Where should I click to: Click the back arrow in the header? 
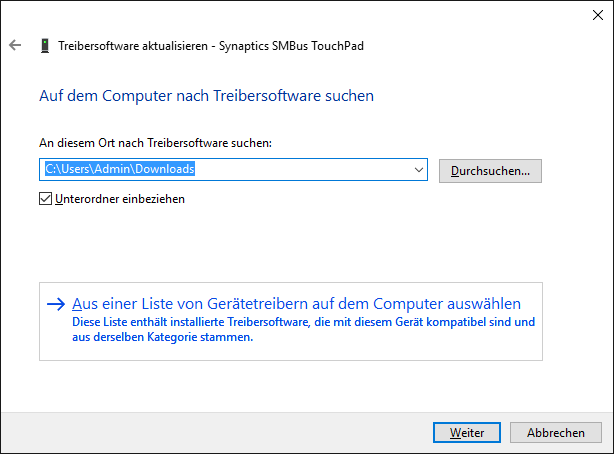click(15, 45)
